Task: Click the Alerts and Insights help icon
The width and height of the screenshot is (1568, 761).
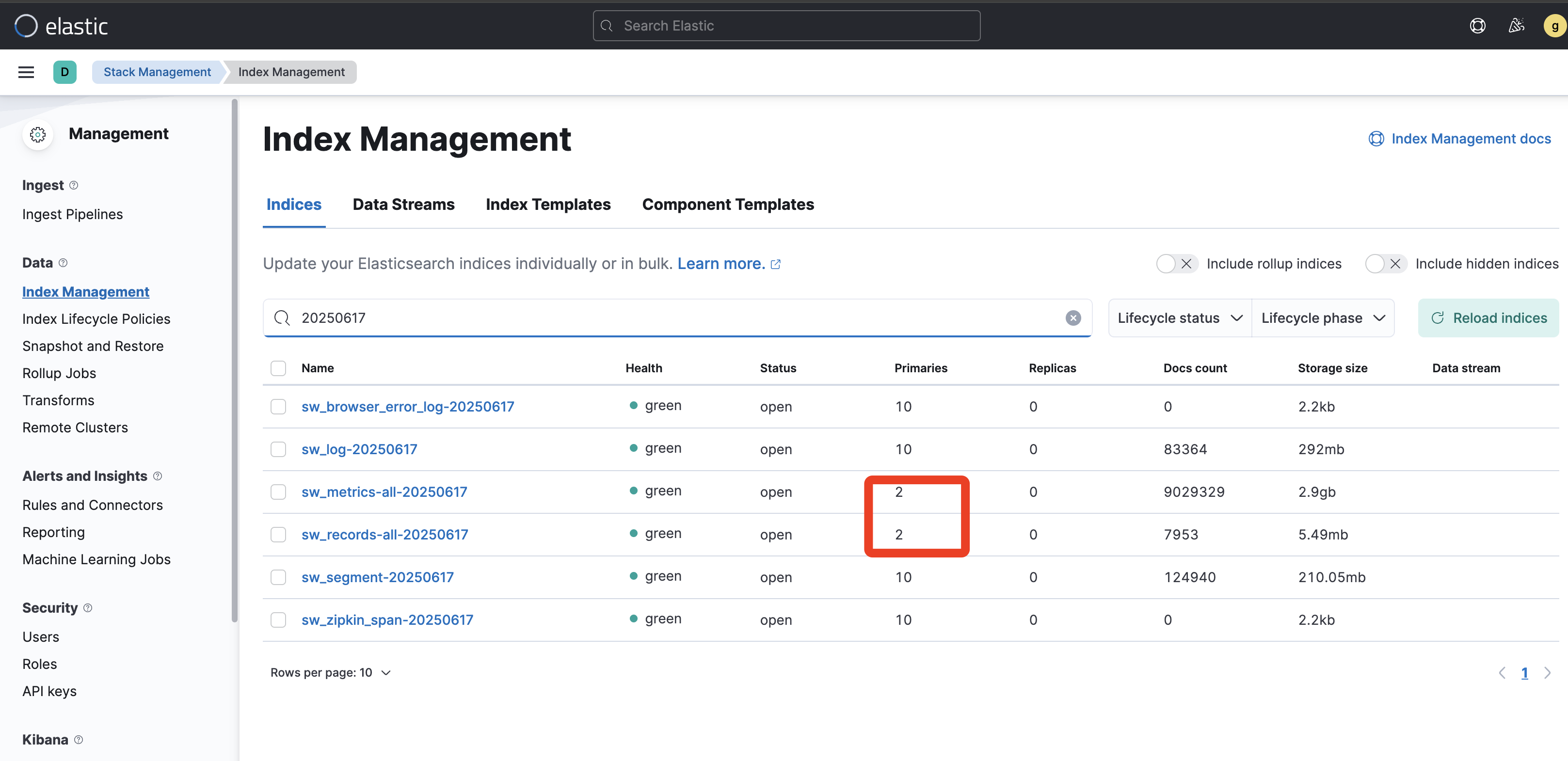Action: click(157, 476)
